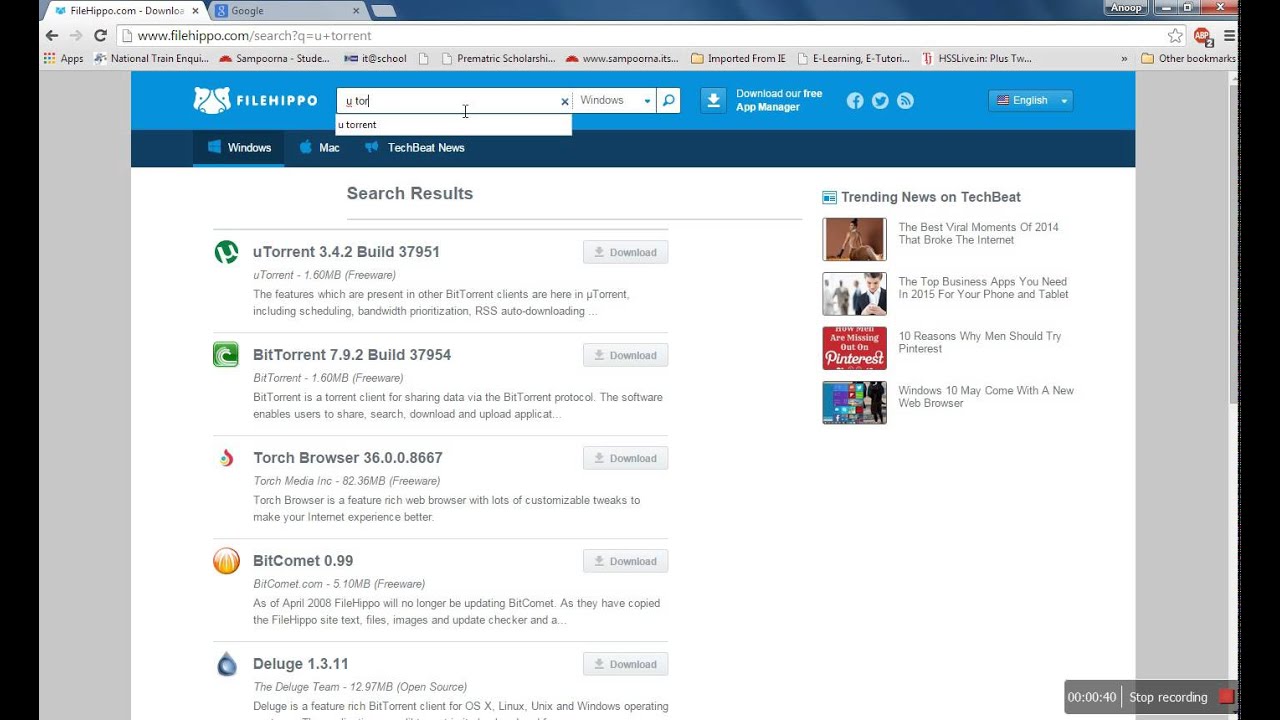
Task: Click Stop recording button
Action: click(1182, 697)
